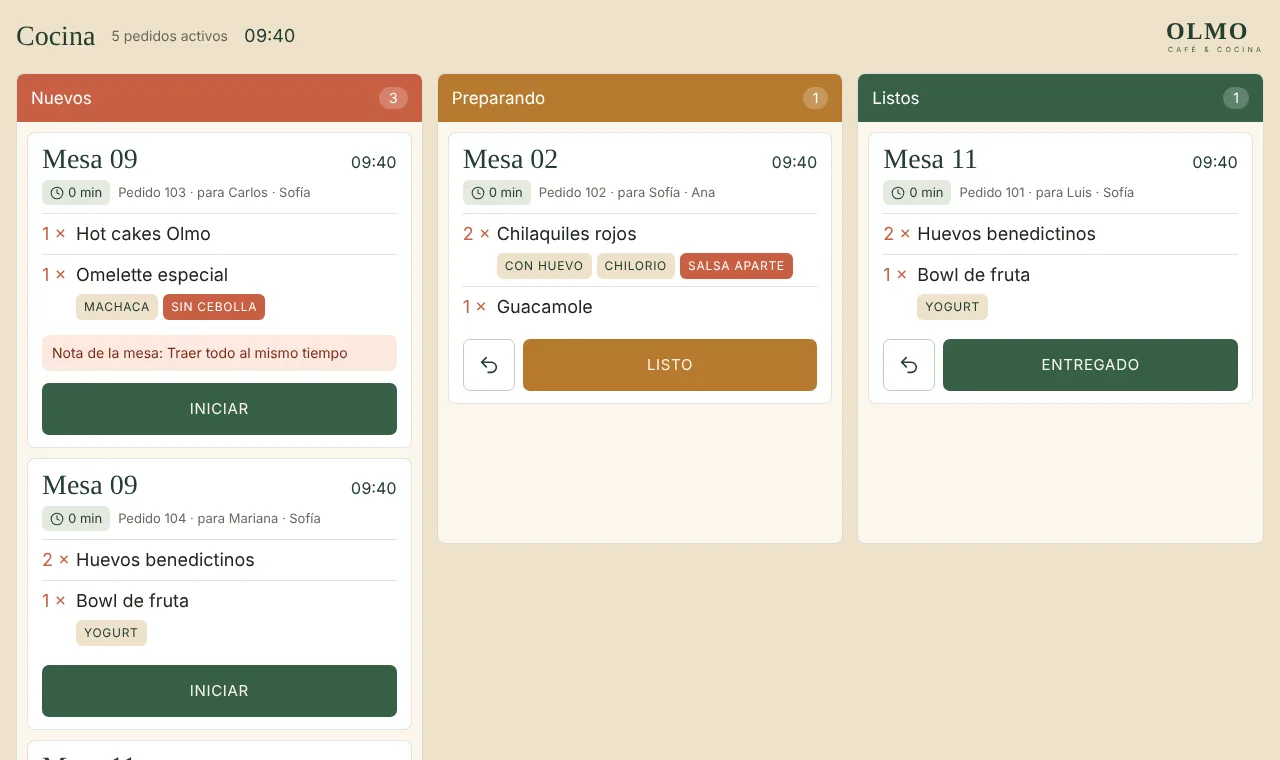
Task: Click the SALSA APARTE modifier tag
Action: coord(736,266)
